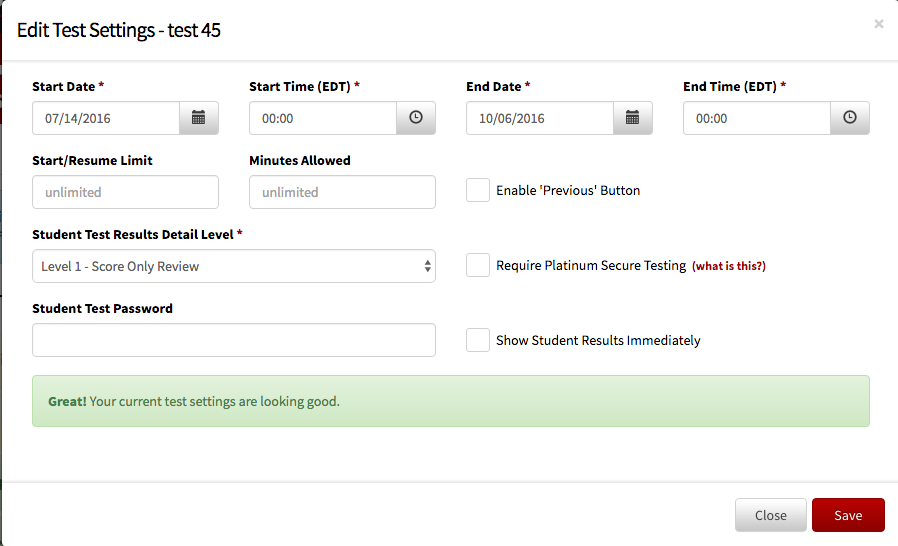
Task: Focus the End Date text field
Action: tap(540, 118)
